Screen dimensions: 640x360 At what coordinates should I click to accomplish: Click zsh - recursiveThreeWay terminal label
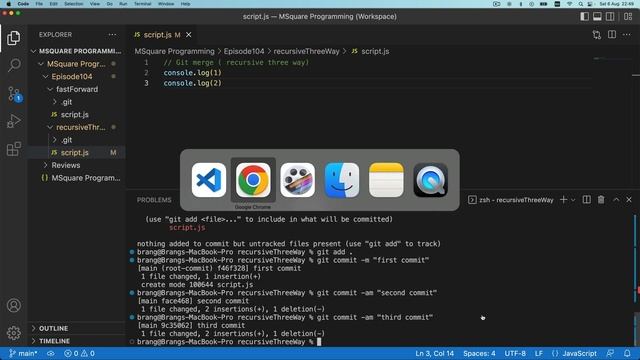coord(511,200)
